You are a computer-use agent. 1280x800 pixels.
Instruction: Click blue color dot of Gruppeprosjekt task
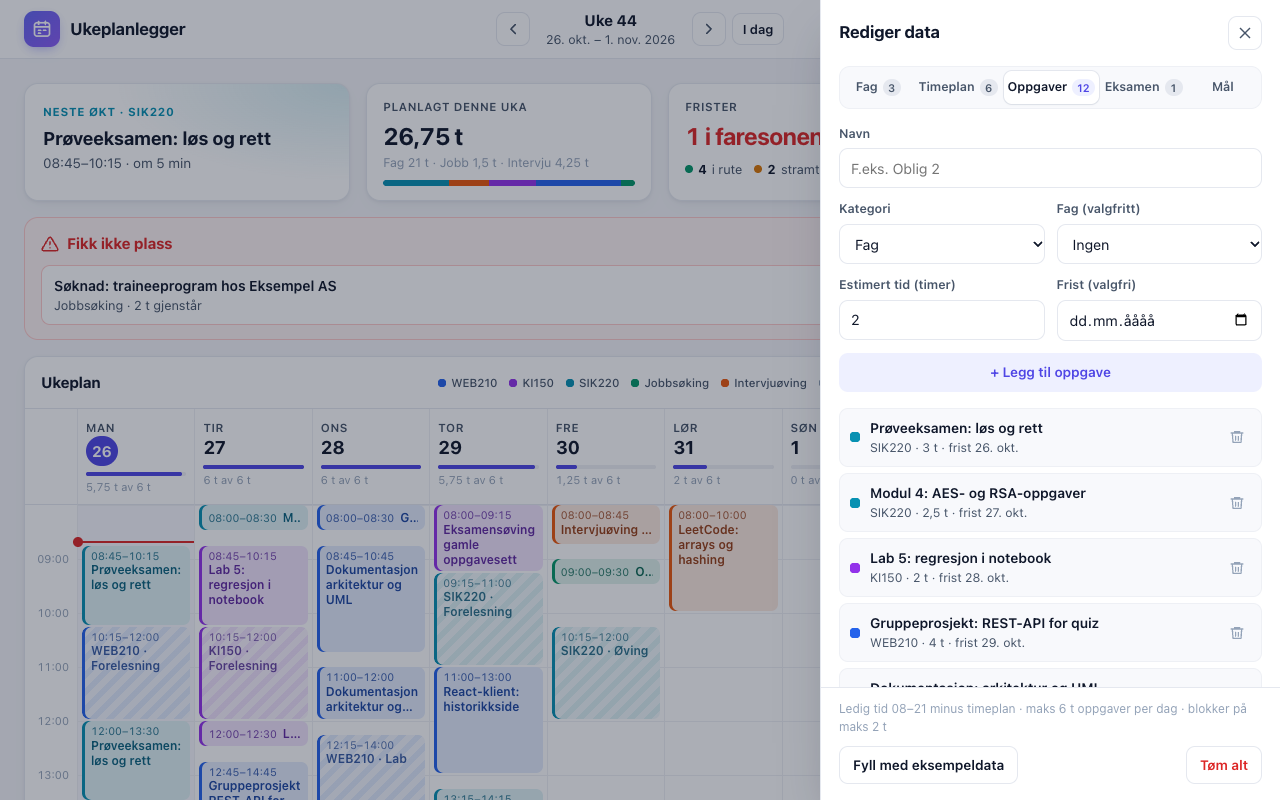(855, 632)
